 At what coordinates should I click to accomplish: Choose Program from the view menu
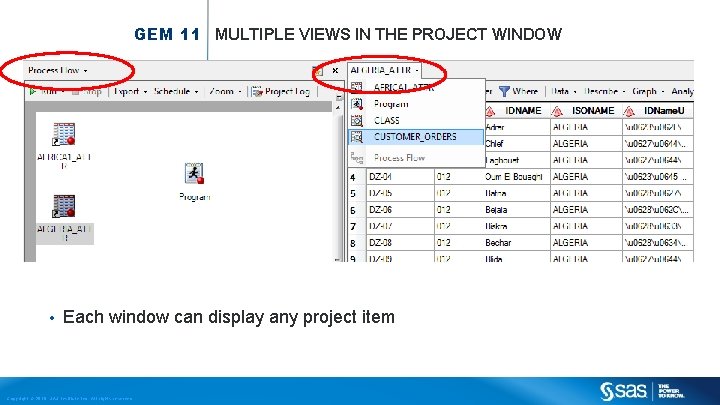[416, 104]
